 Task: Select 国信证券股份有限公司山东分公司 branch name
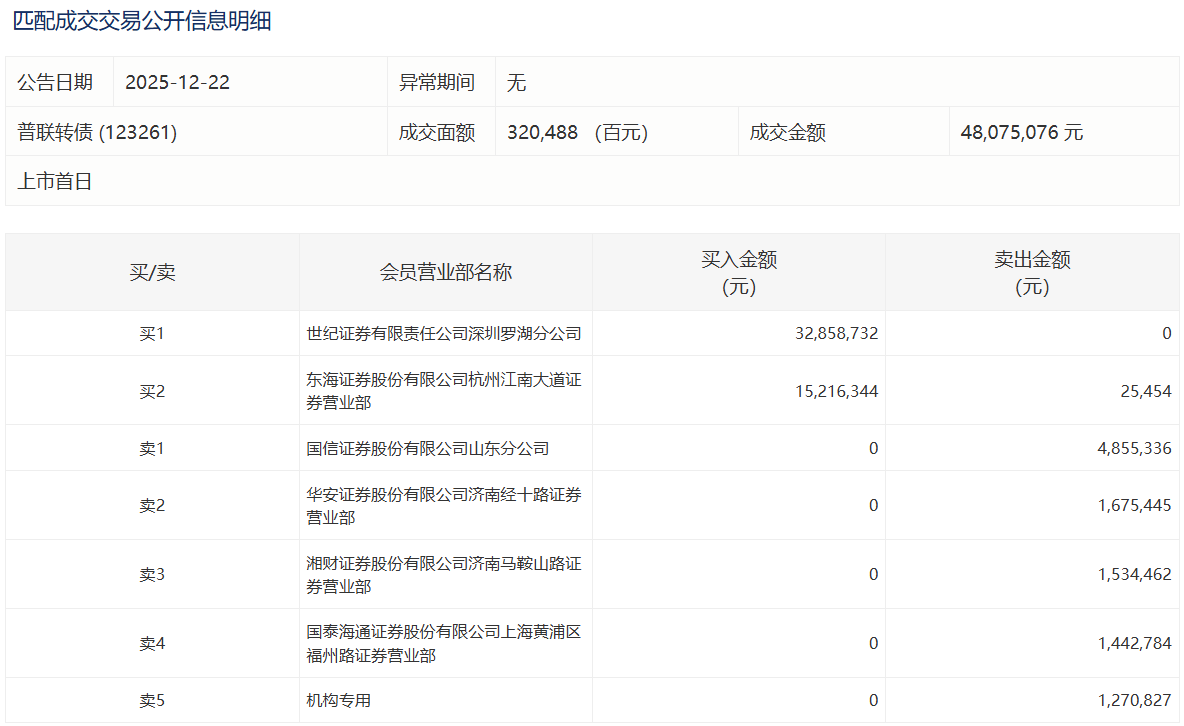click(x=428, y=449)
